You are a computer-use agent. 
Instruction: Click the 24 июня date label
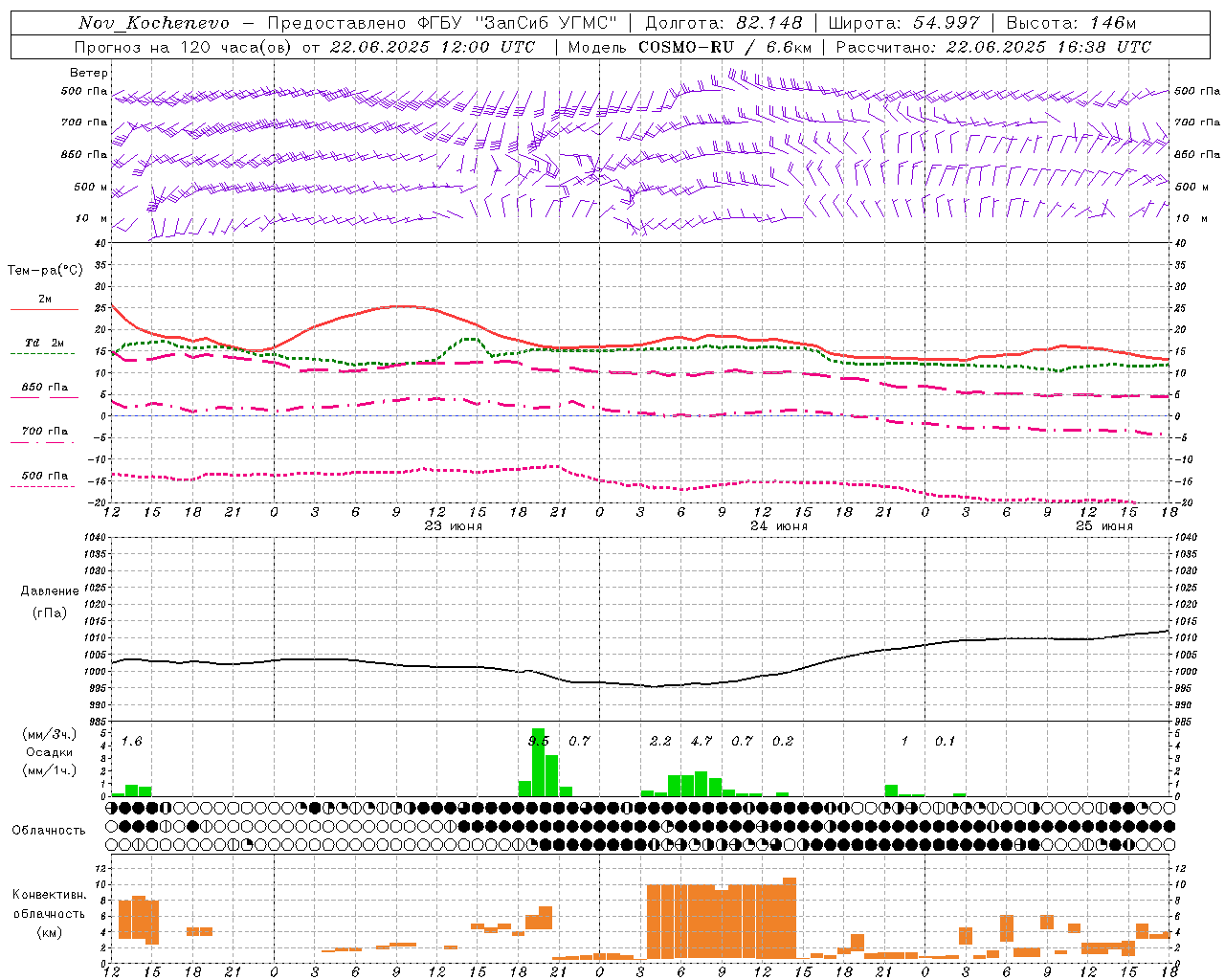point(778,526)
